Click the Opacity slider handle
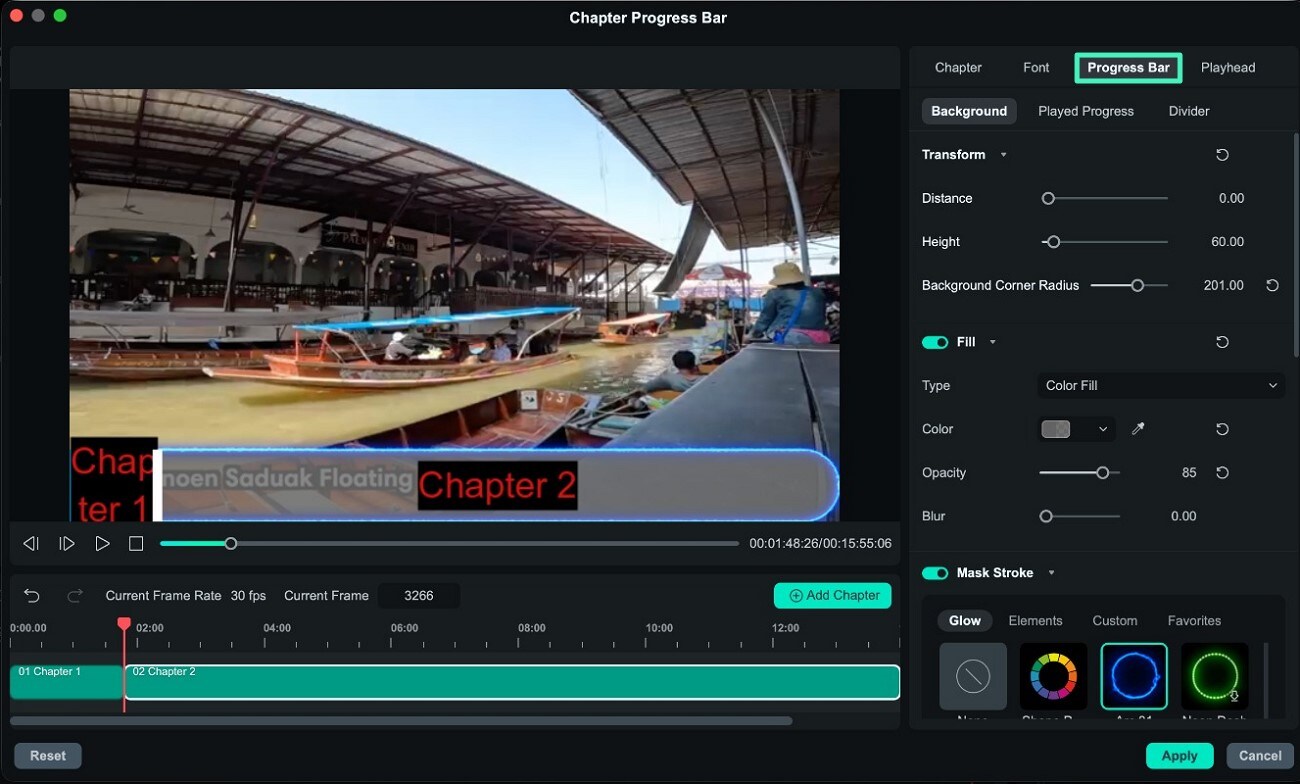Image resolution: width=1300 pixels, height=784 pixels. pos(1102,473)
